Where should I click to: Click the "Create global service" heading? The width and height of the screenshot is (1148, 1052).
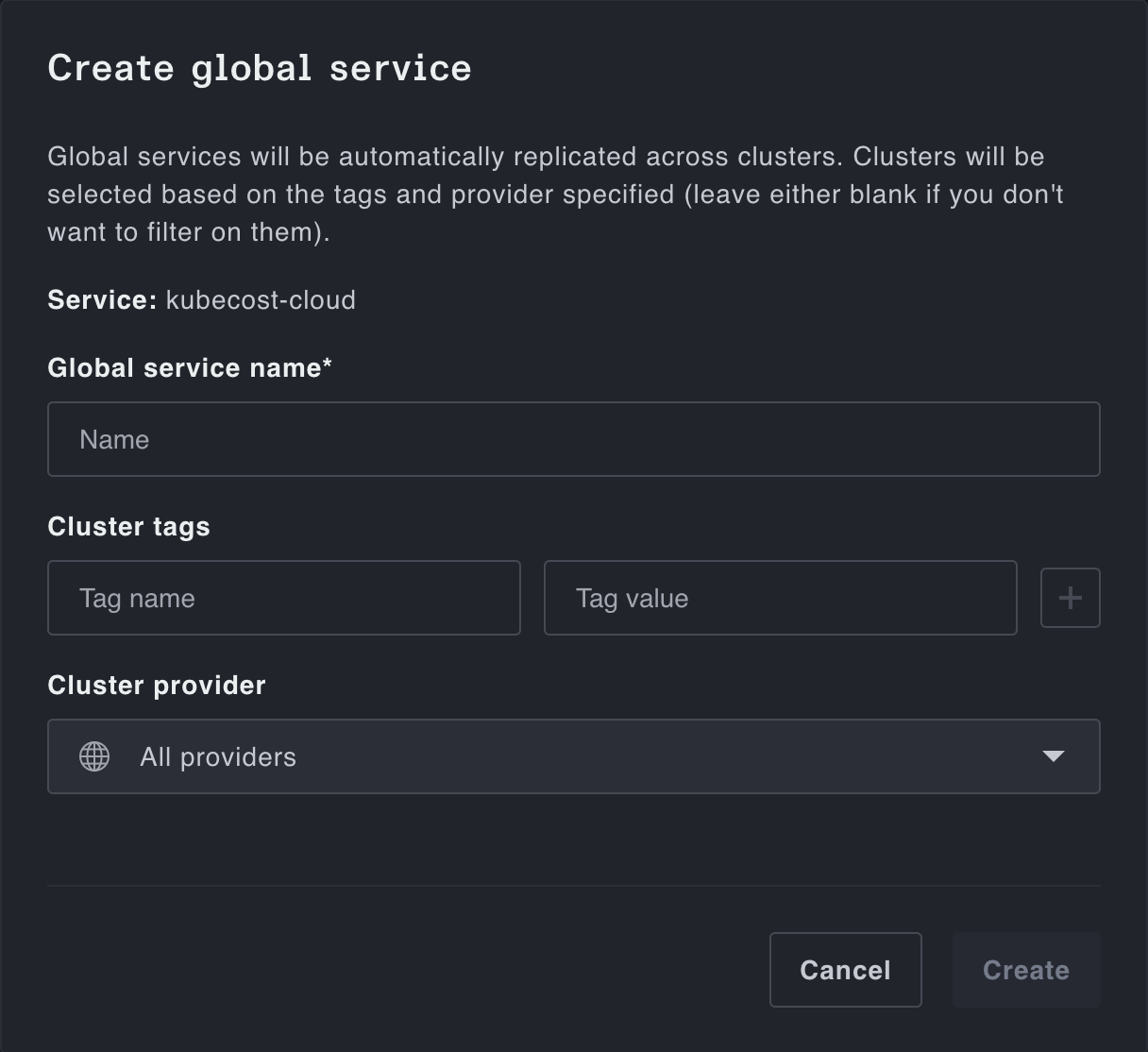pos(260,68)
